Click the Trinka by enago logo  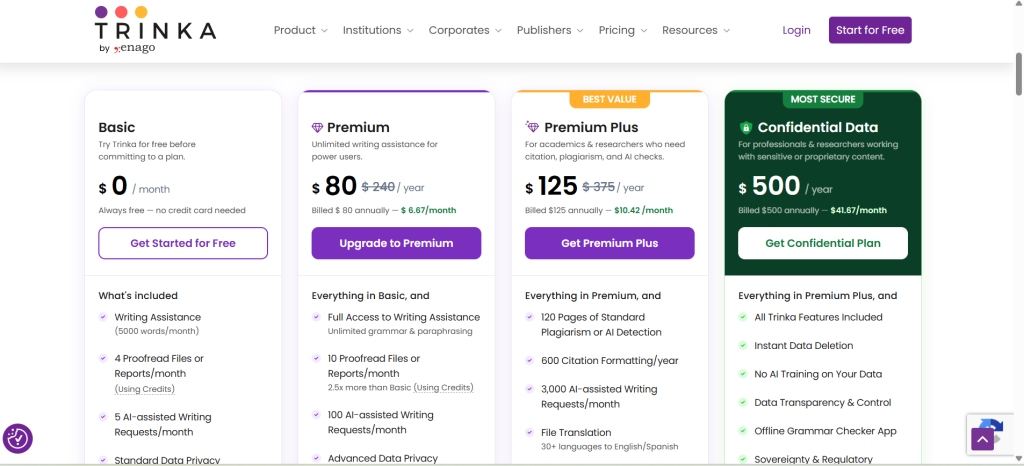155,30
